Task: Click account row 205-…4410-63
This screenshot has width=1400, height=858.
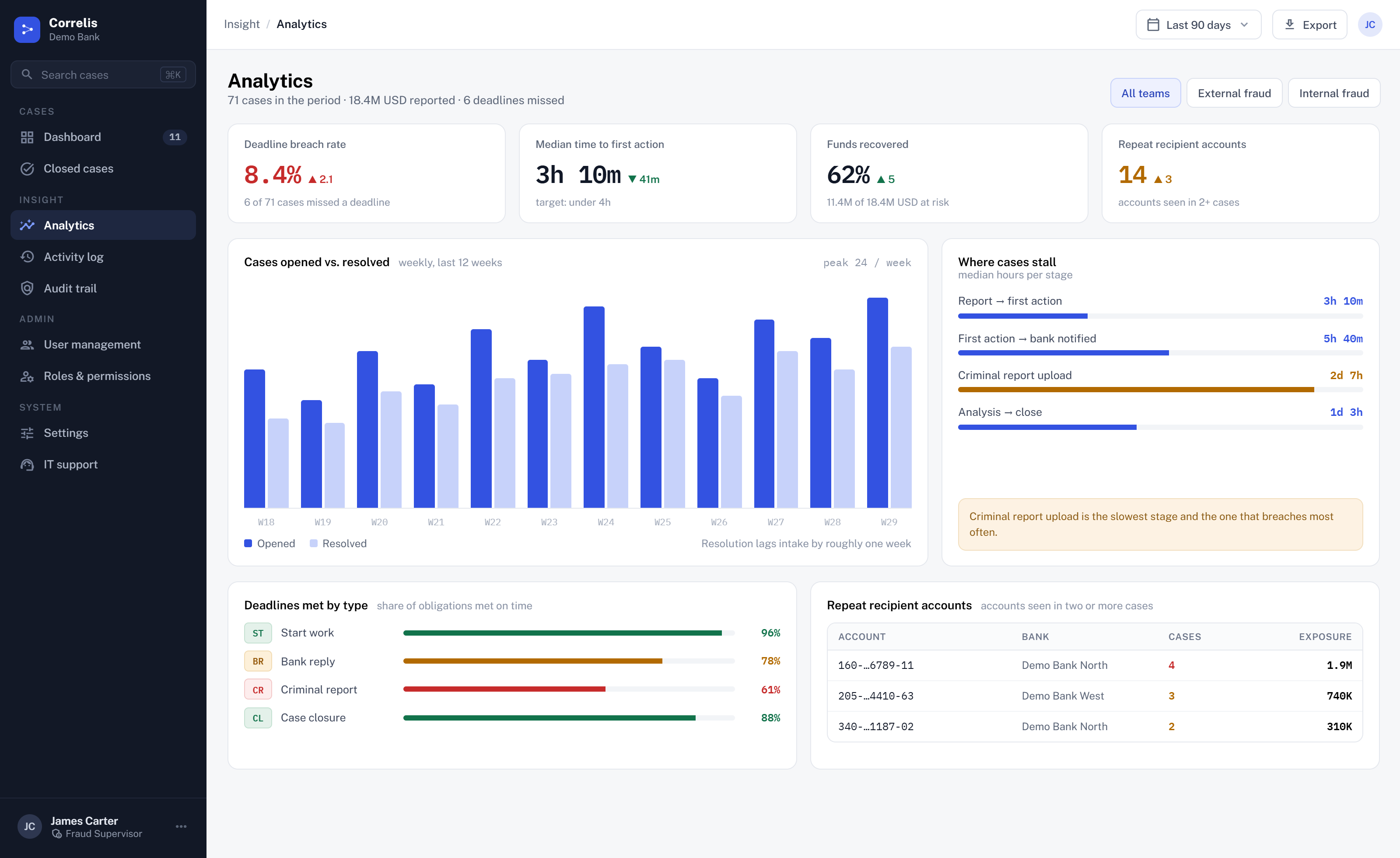Action: tap(1095, 696)
